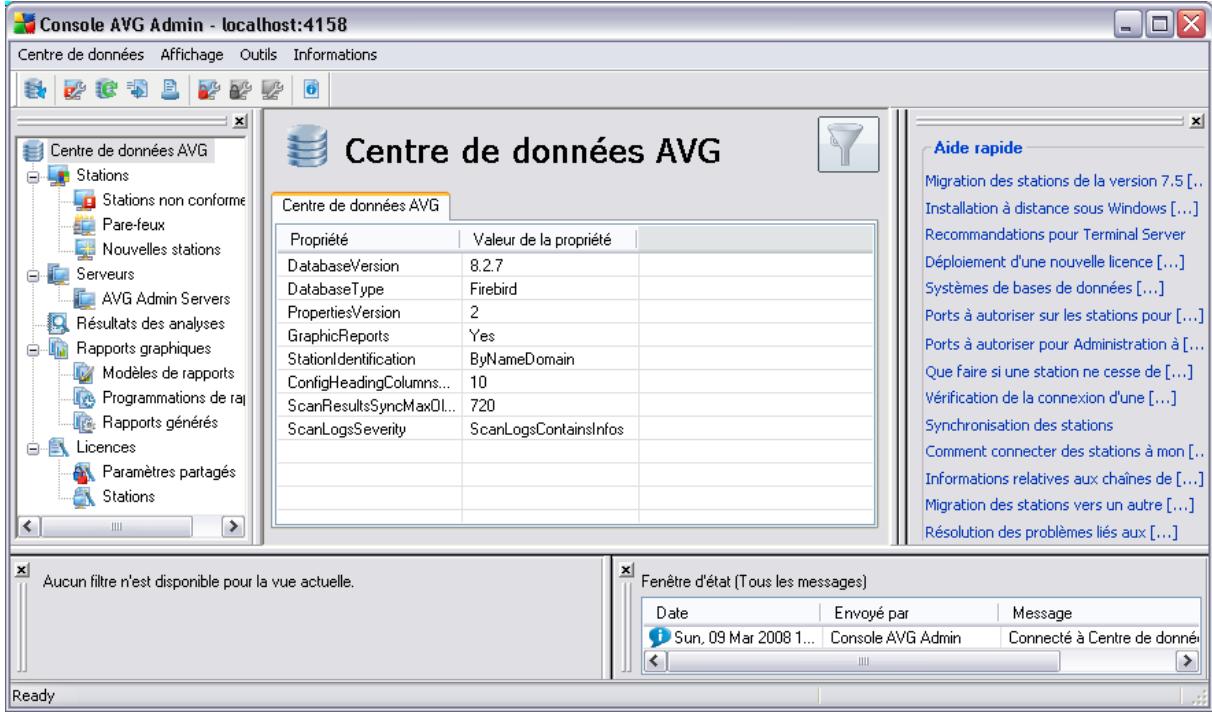This screenshot has width=1212, height=712.
Task: Open the Informations menu
Action: 335,53
